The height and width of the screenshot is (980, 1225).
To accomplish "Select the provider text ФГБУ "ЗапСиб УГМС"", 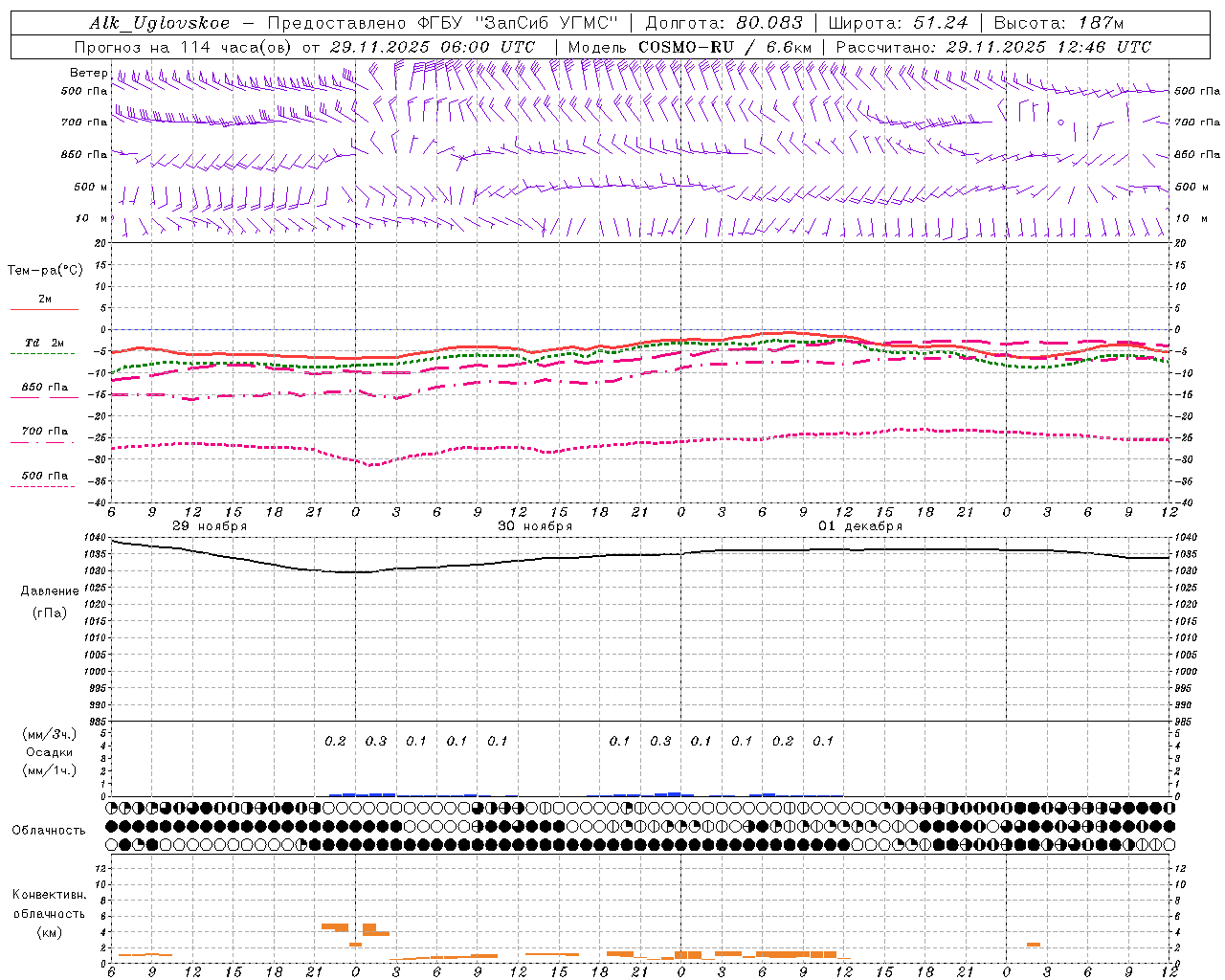I will point(518,23).
